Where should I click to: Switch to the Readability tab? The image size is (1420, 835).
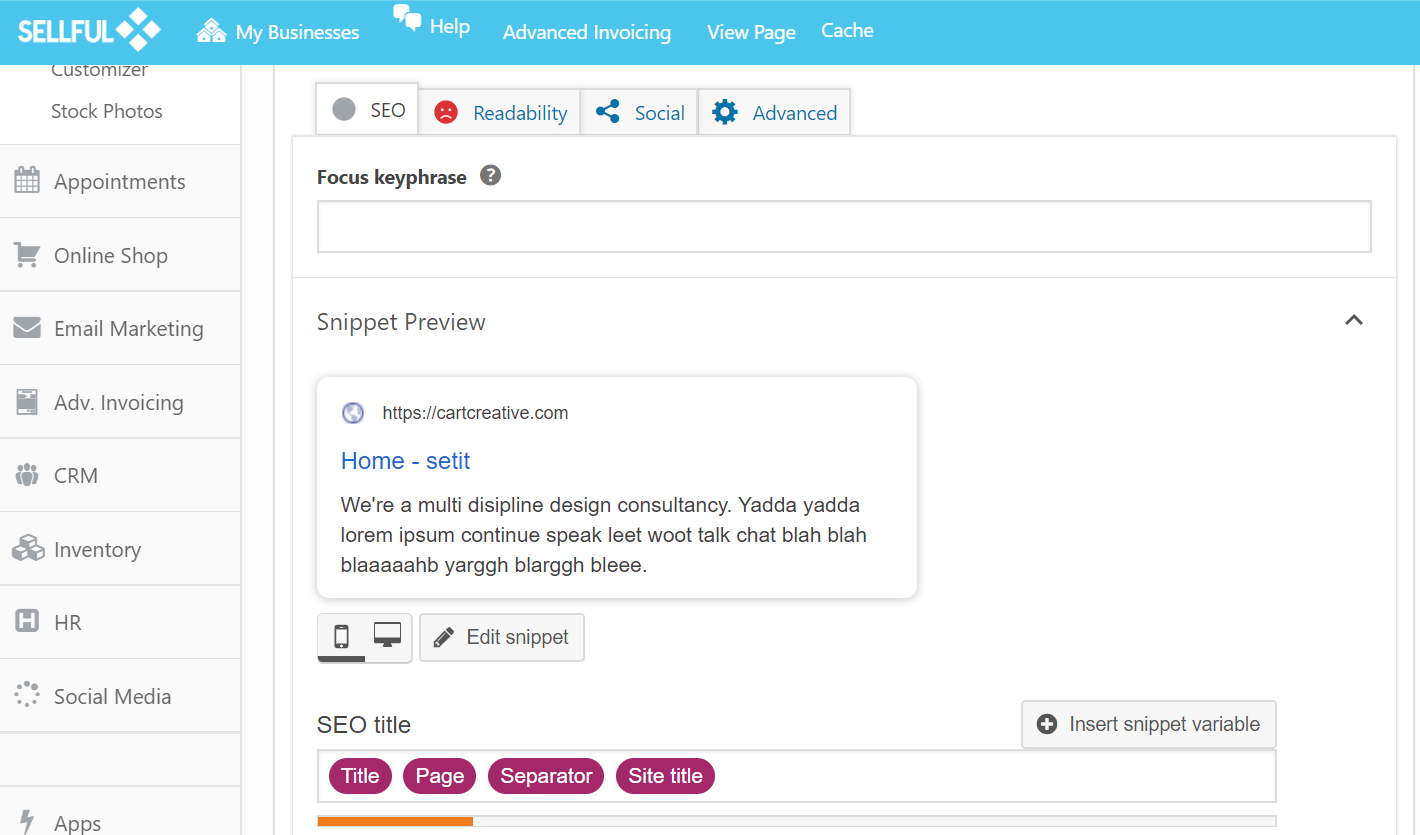[x=499, y=112]
